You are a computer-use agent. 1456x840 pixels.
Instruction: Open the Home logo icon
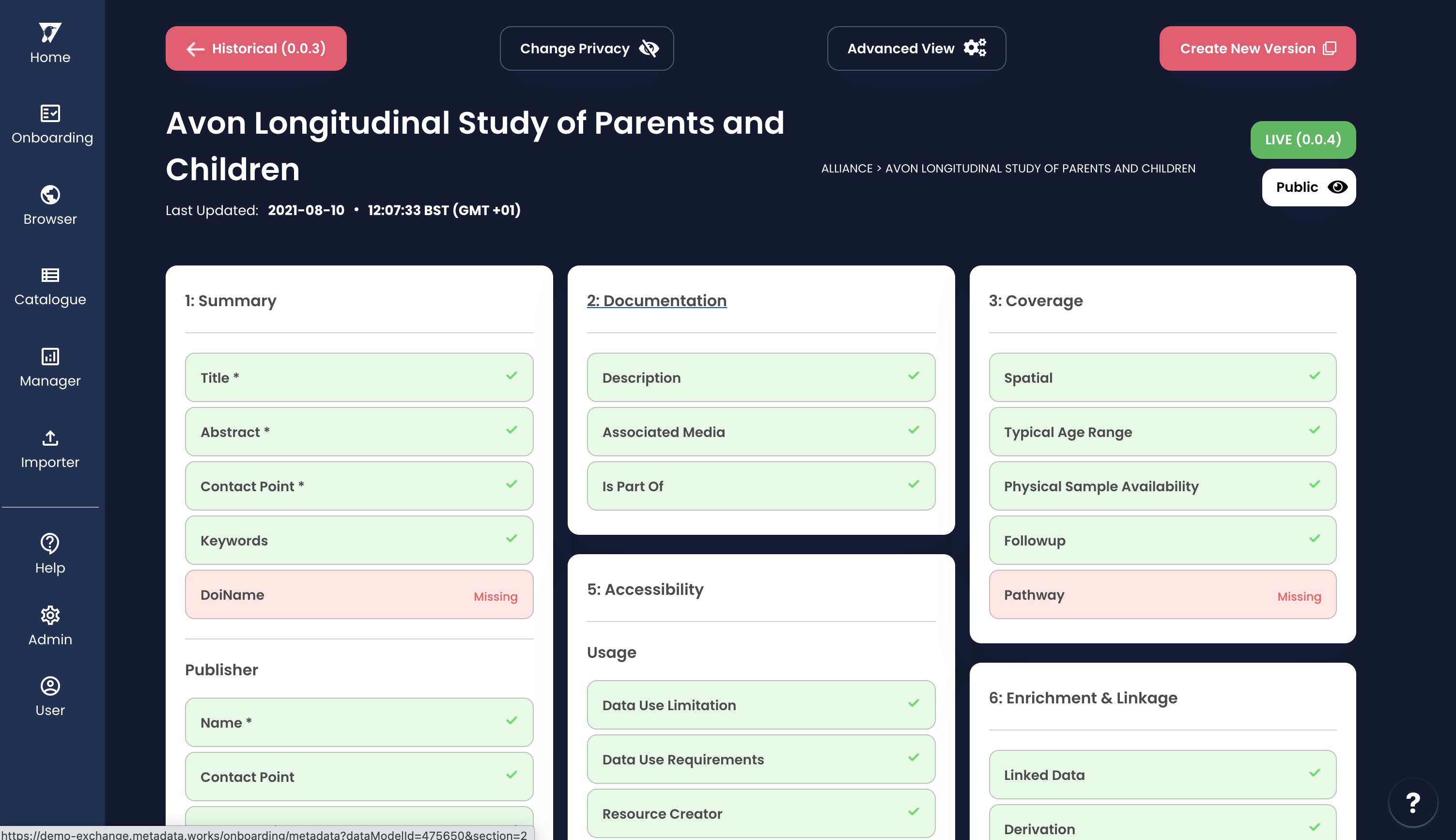coord(50,33)
